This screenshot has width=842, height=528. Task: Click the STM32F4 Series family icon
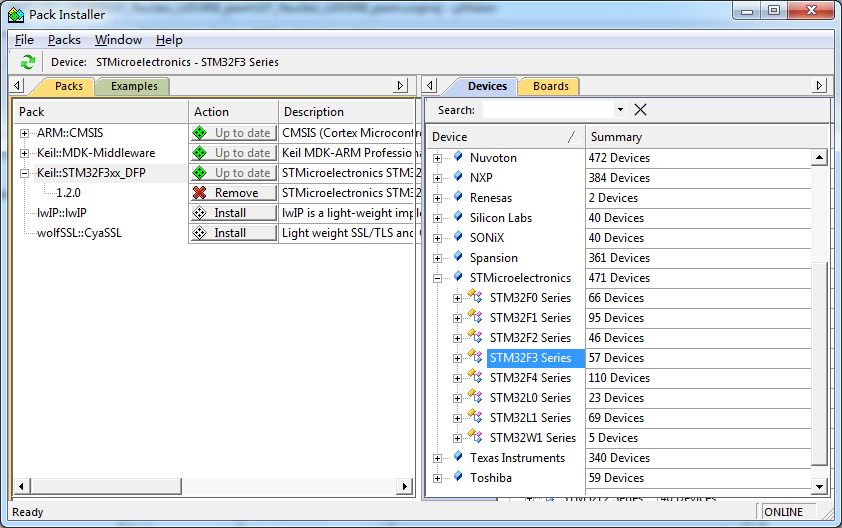point(475,376)
